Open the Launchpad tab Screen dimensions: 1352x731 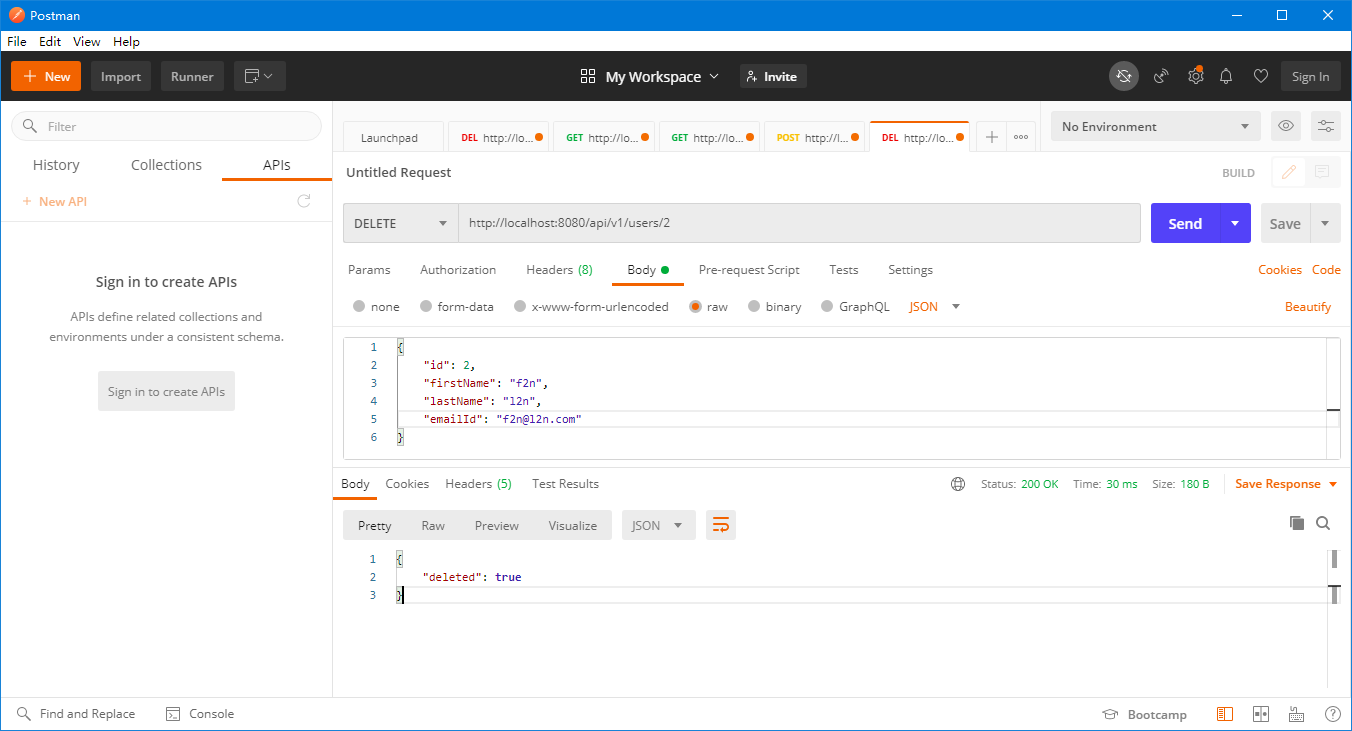click(x=395, y=137)
